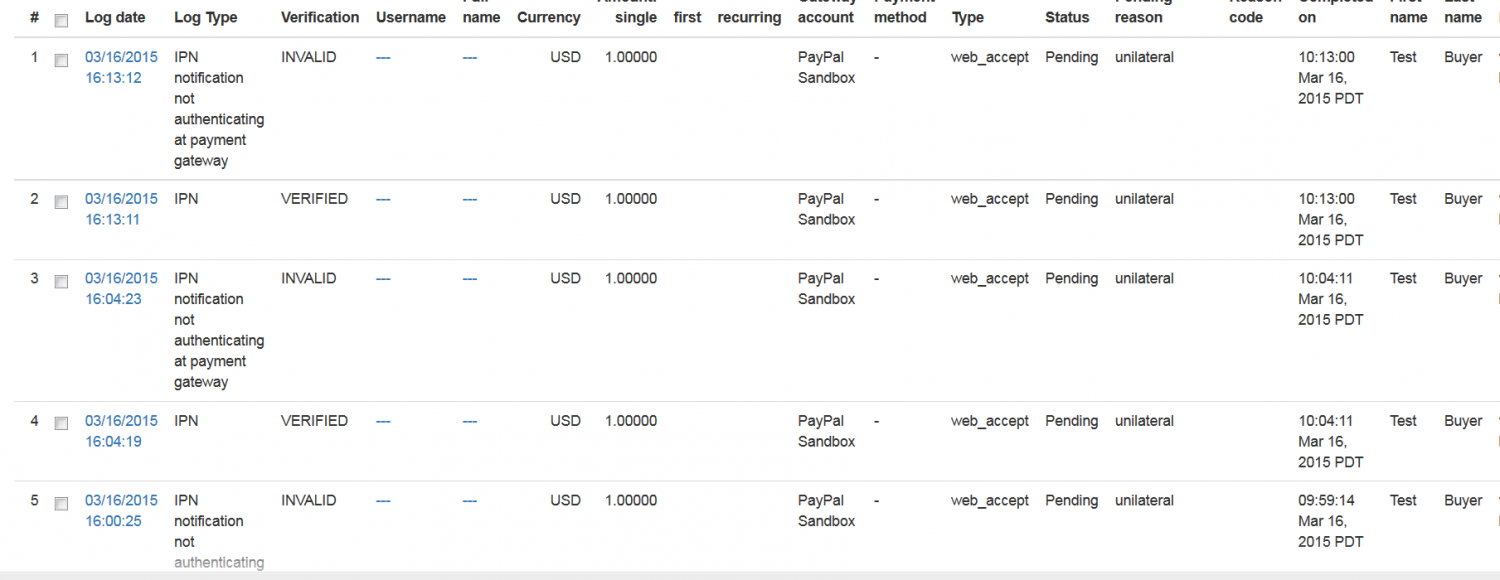Sort by the Log date column header

115,17
